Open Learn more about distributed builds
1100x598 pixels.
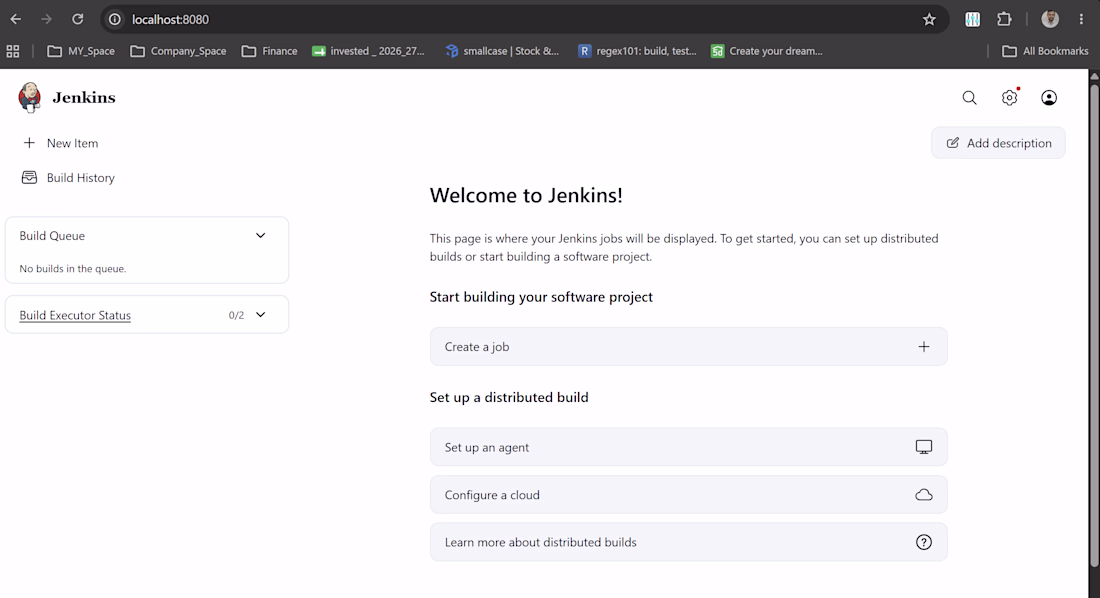tap(688, 542)
